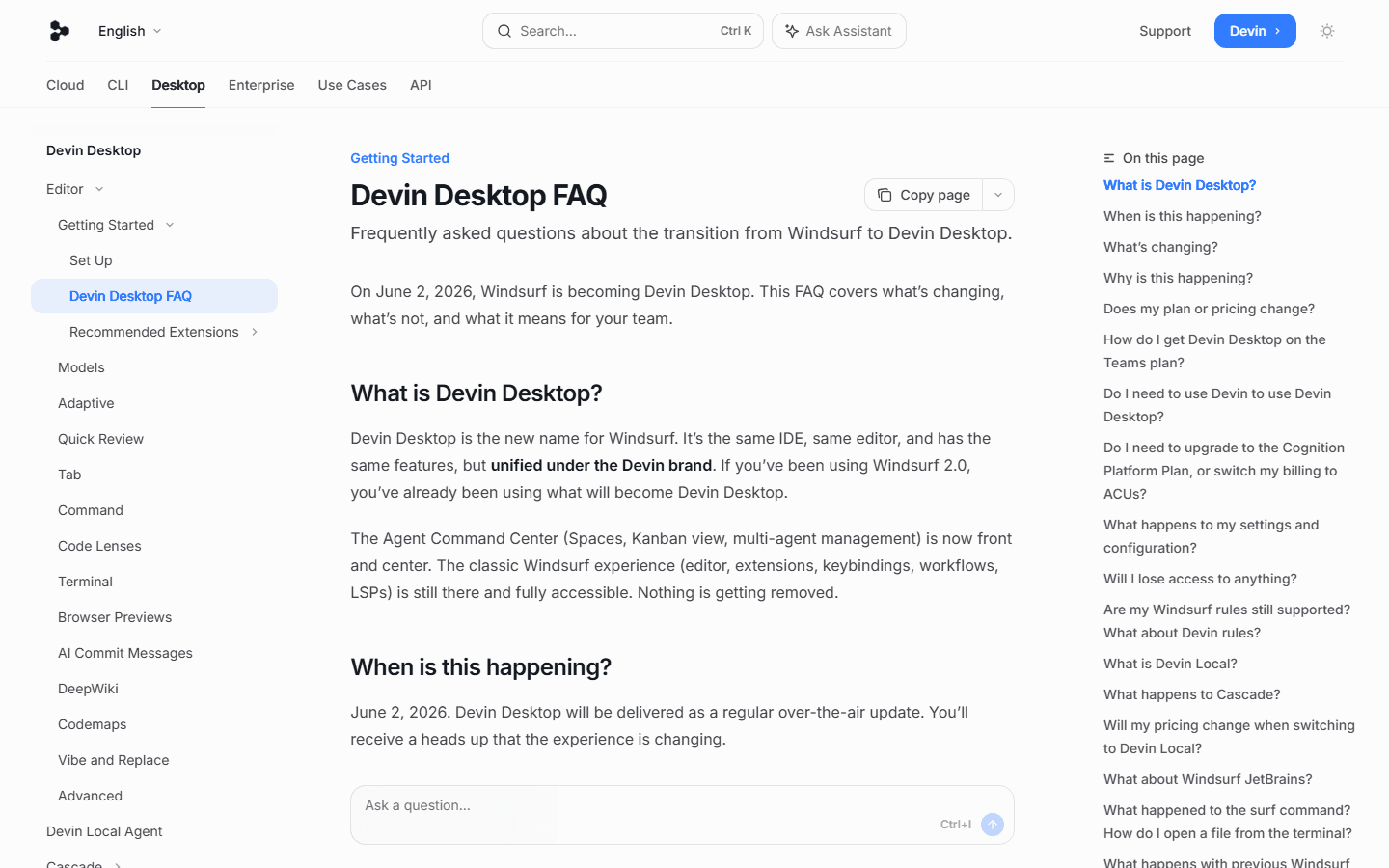The image size is (1389, 868).
Task: Focus the Search field
Action: click(623, 31)
